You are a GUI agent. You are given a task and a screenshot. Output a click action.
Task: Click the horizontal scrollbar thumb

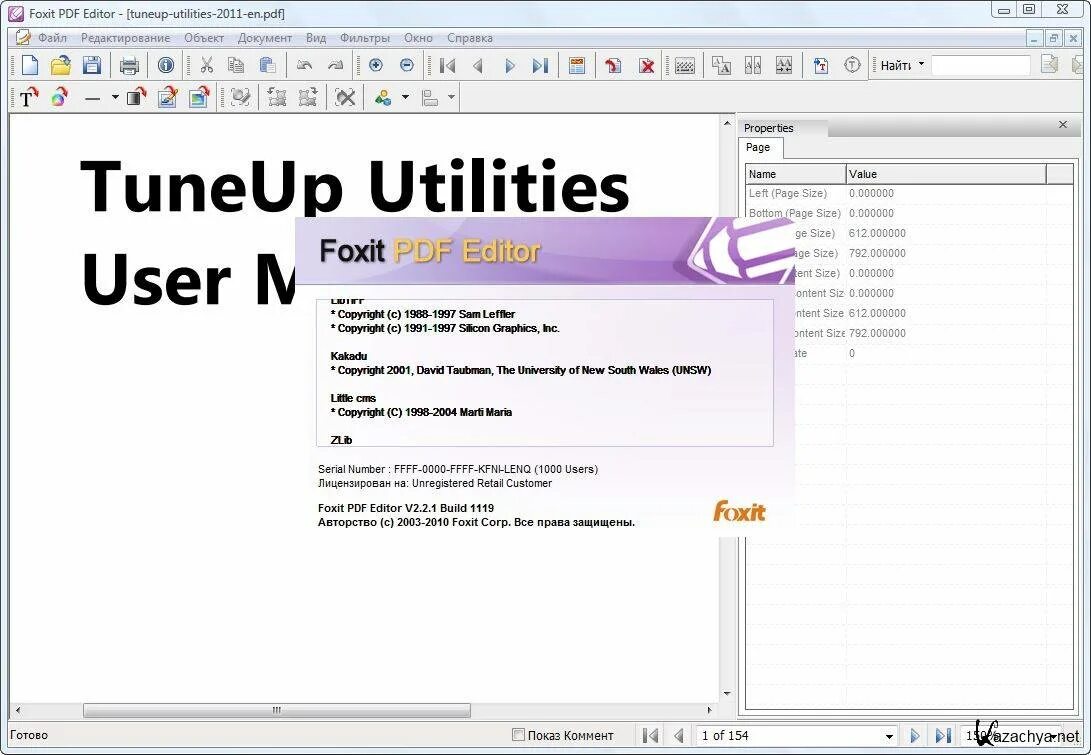tap(276, 710)
